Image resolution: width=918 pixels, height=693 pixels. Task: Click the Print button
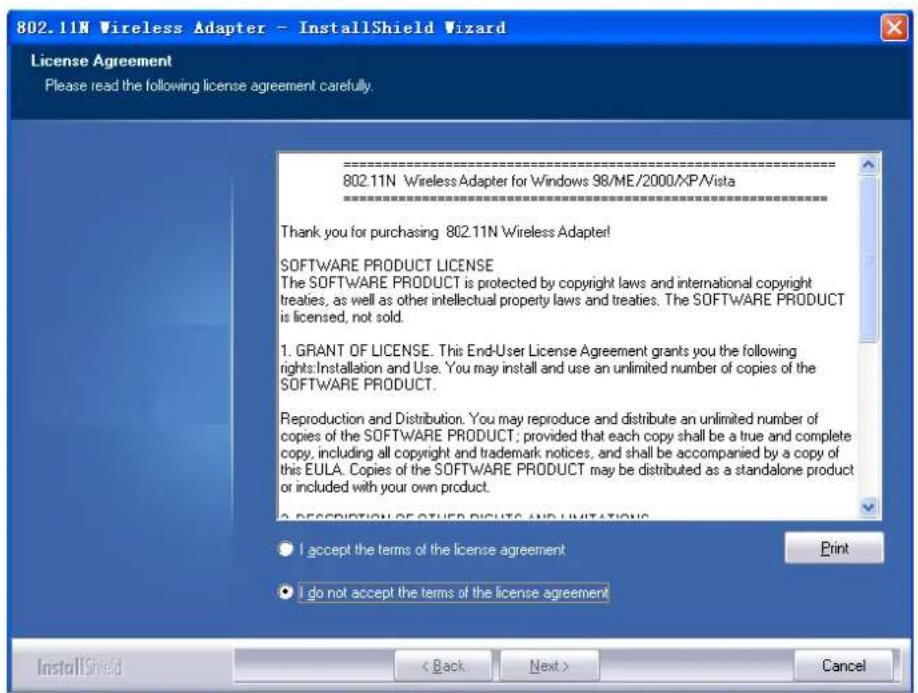point(834,548)
